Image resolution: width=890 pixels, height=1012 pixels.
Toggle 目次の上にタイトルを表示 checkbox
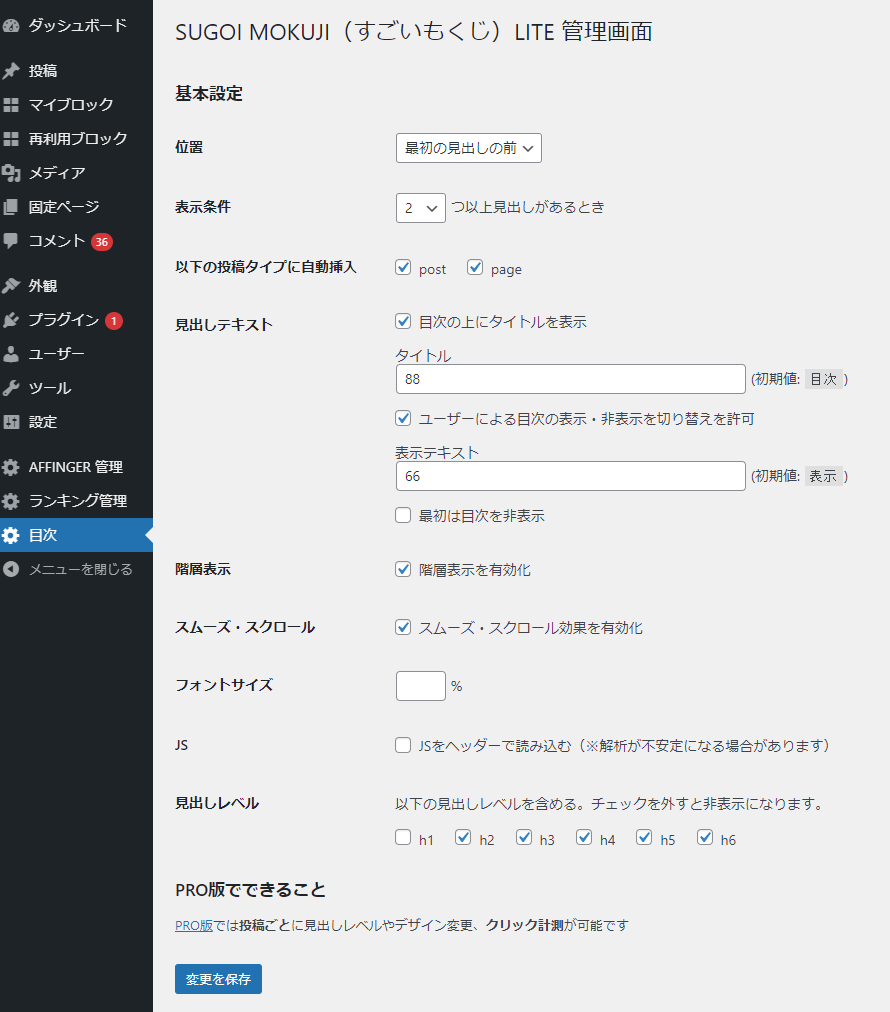click(403, 321)
